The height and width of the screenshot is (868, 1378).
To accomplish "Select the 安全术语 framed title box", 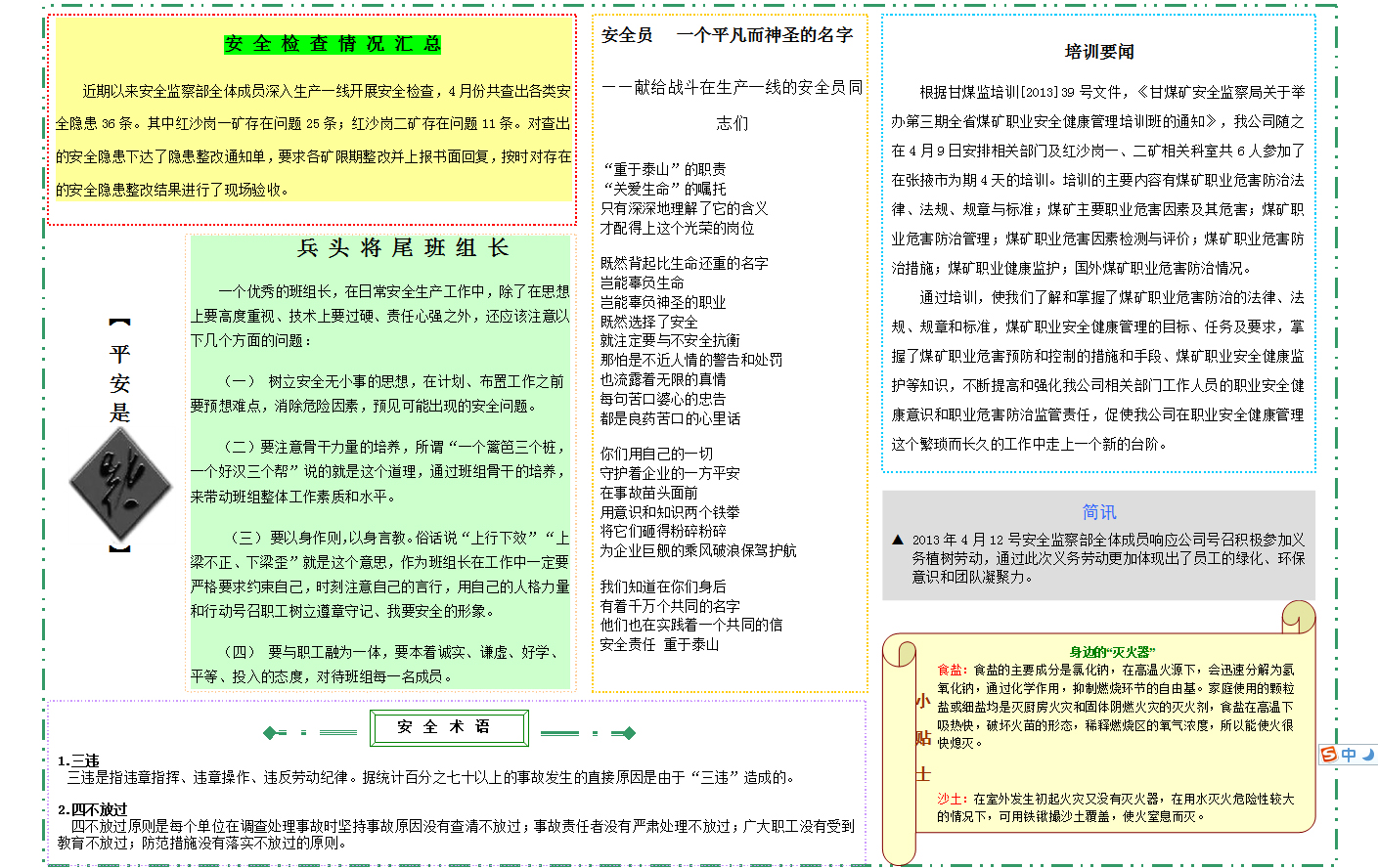I will (449, 727).
